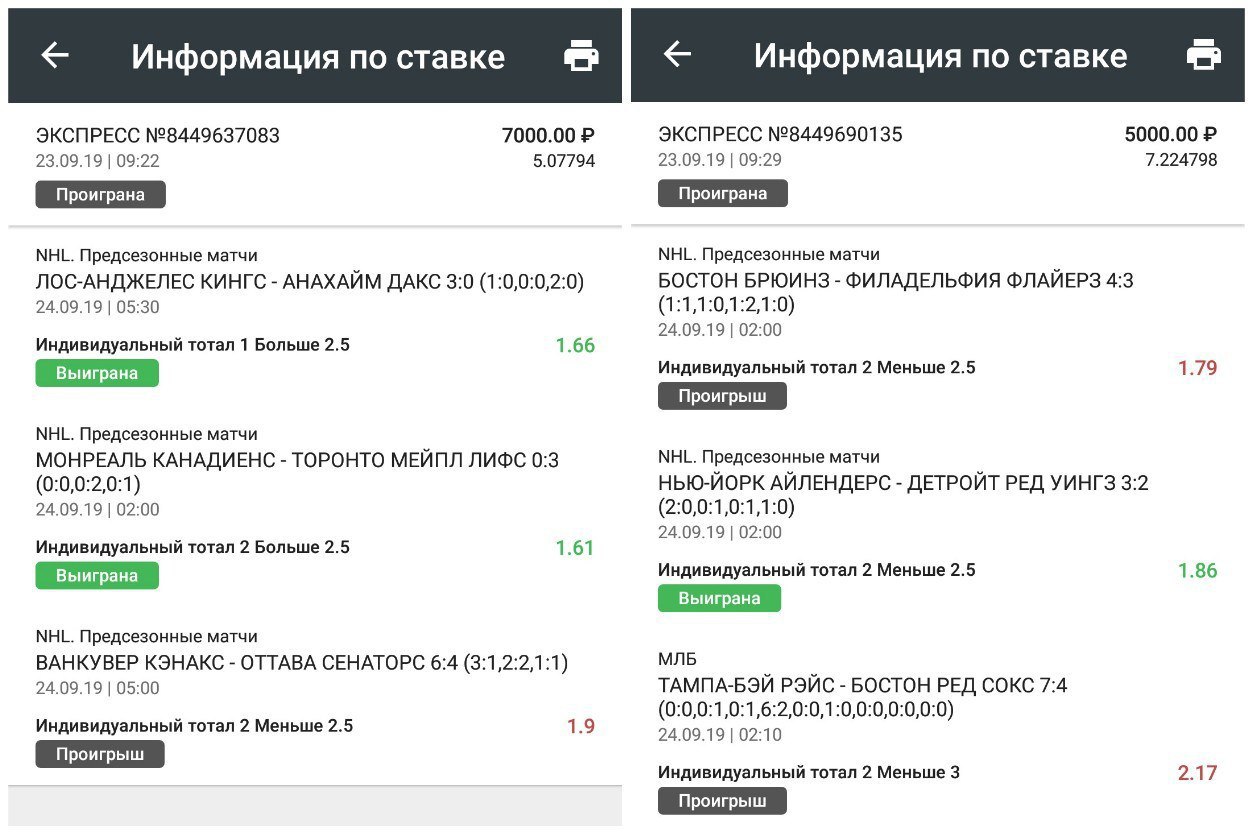Print bet slip №8449690135
This screenshot has height=836, width=1253.
tap(1204, 55)
